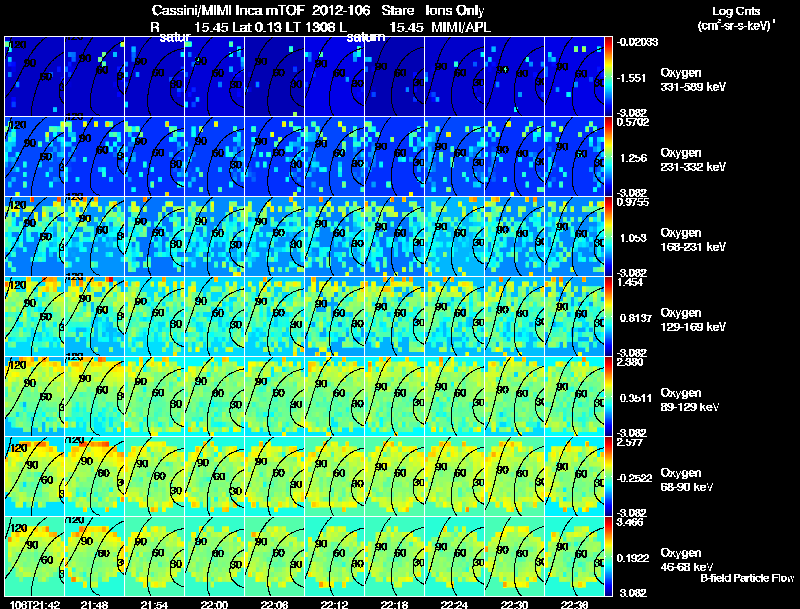Click the Oxygen 89-129 keV row label
The width and height of the screenshot is (800, 609).
tap(690, 400)
